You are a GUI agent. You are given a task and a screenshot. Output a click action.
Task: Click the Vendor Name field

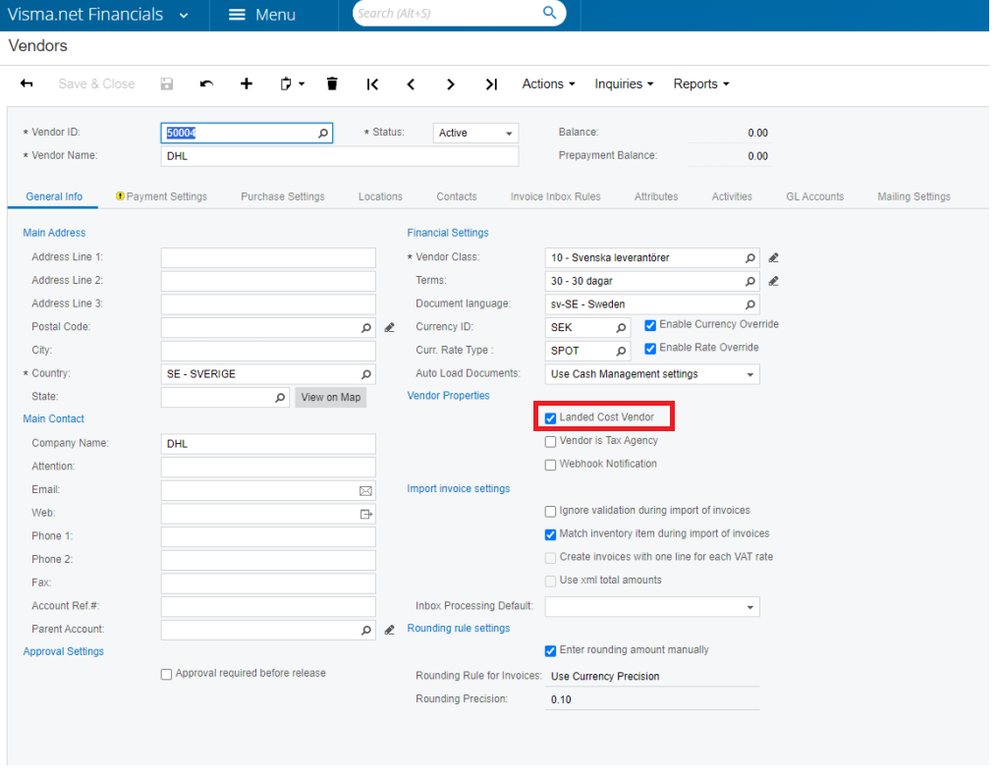(340, 156)
